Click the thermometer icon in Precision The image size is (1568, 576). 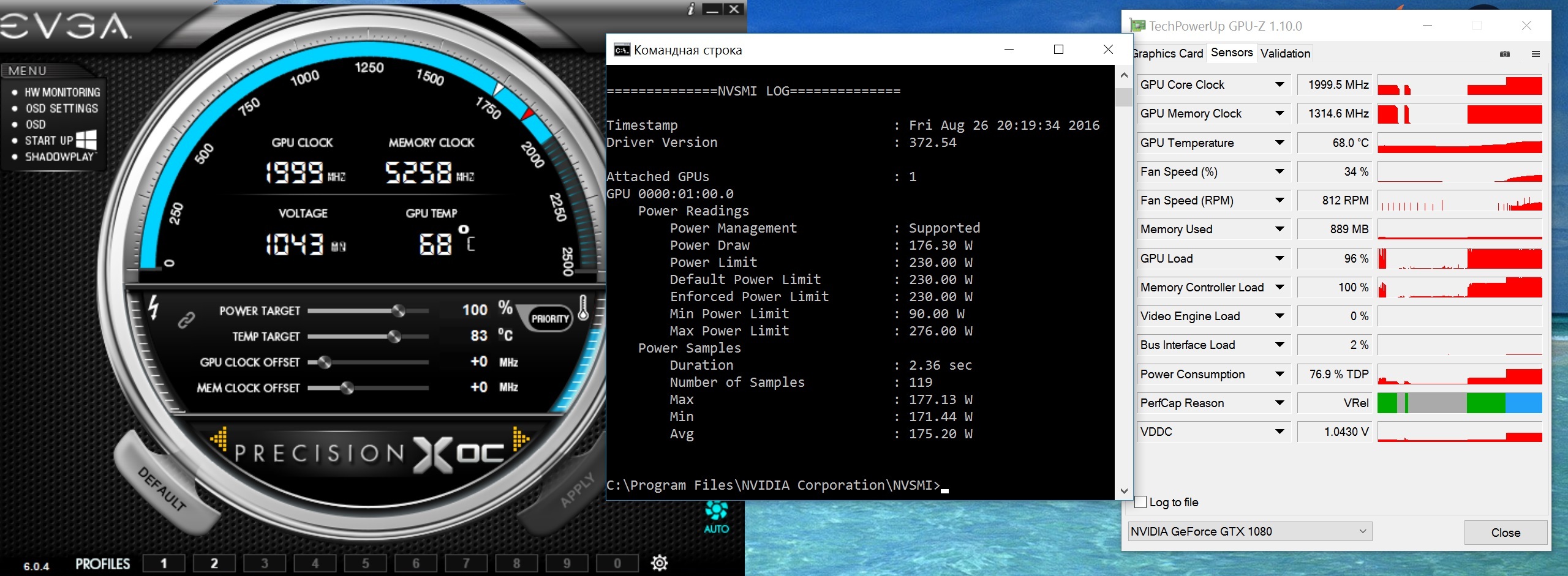click(x=583, y=307)
